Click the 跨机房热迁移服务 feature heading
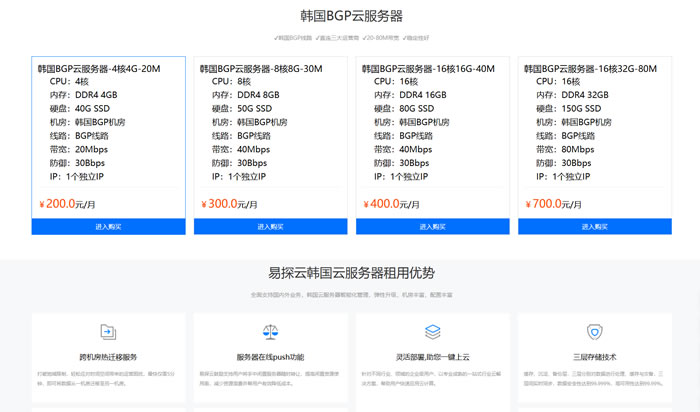The image size is (700, 412). click(108, 357)
